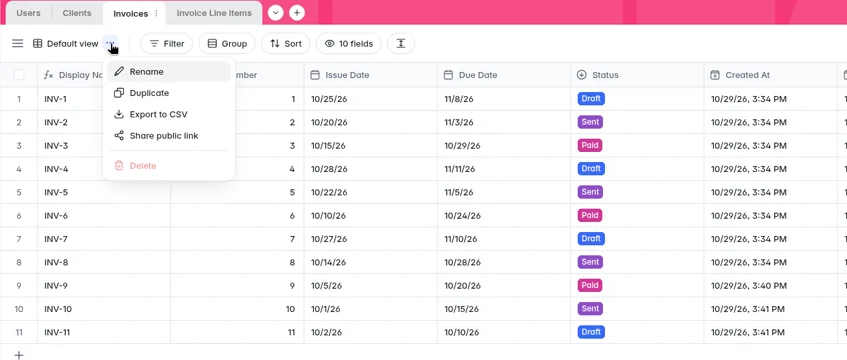Click issue date 10/10/26 cell

tap(371, 216)
